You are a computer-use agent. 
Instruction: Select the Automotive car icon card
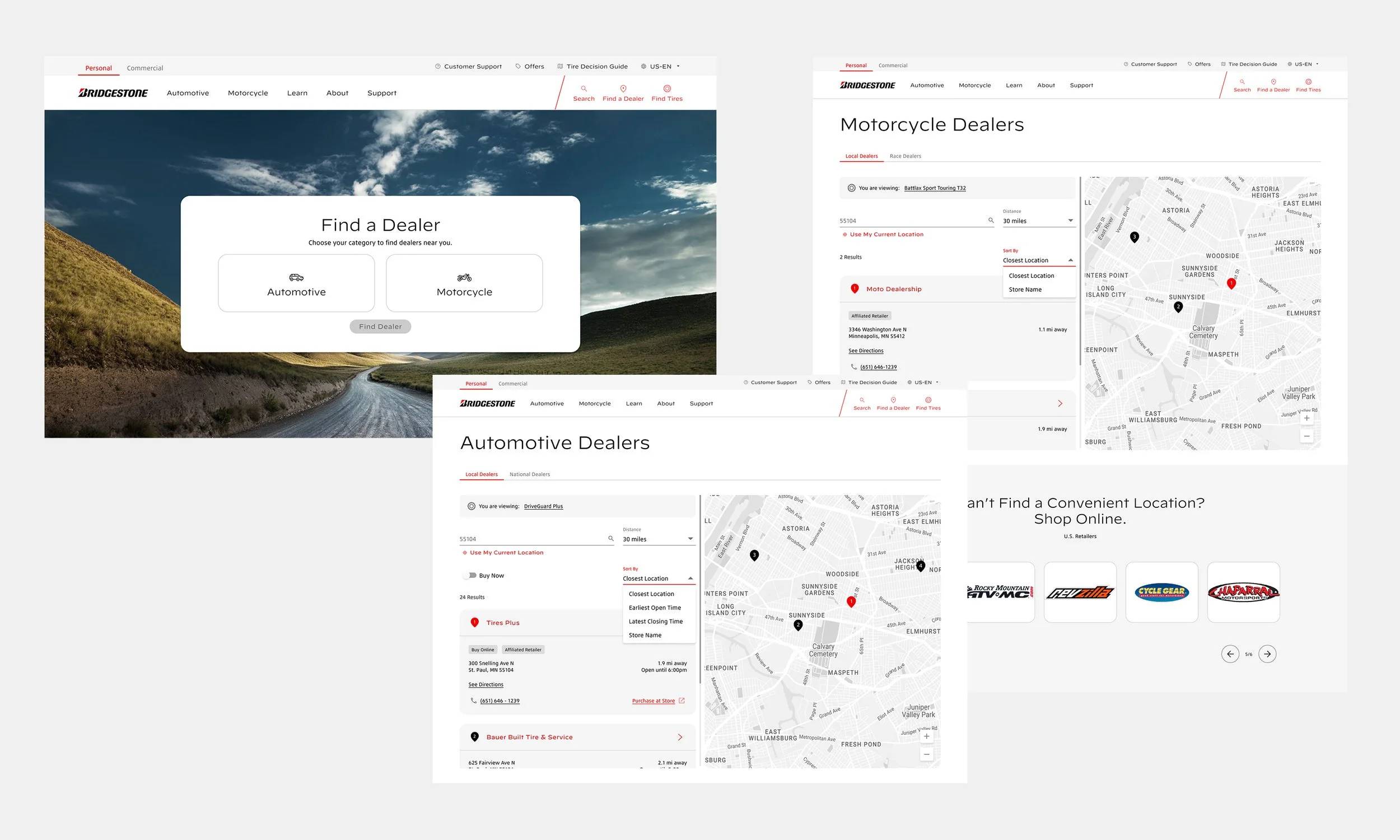(x=296, y=283)
